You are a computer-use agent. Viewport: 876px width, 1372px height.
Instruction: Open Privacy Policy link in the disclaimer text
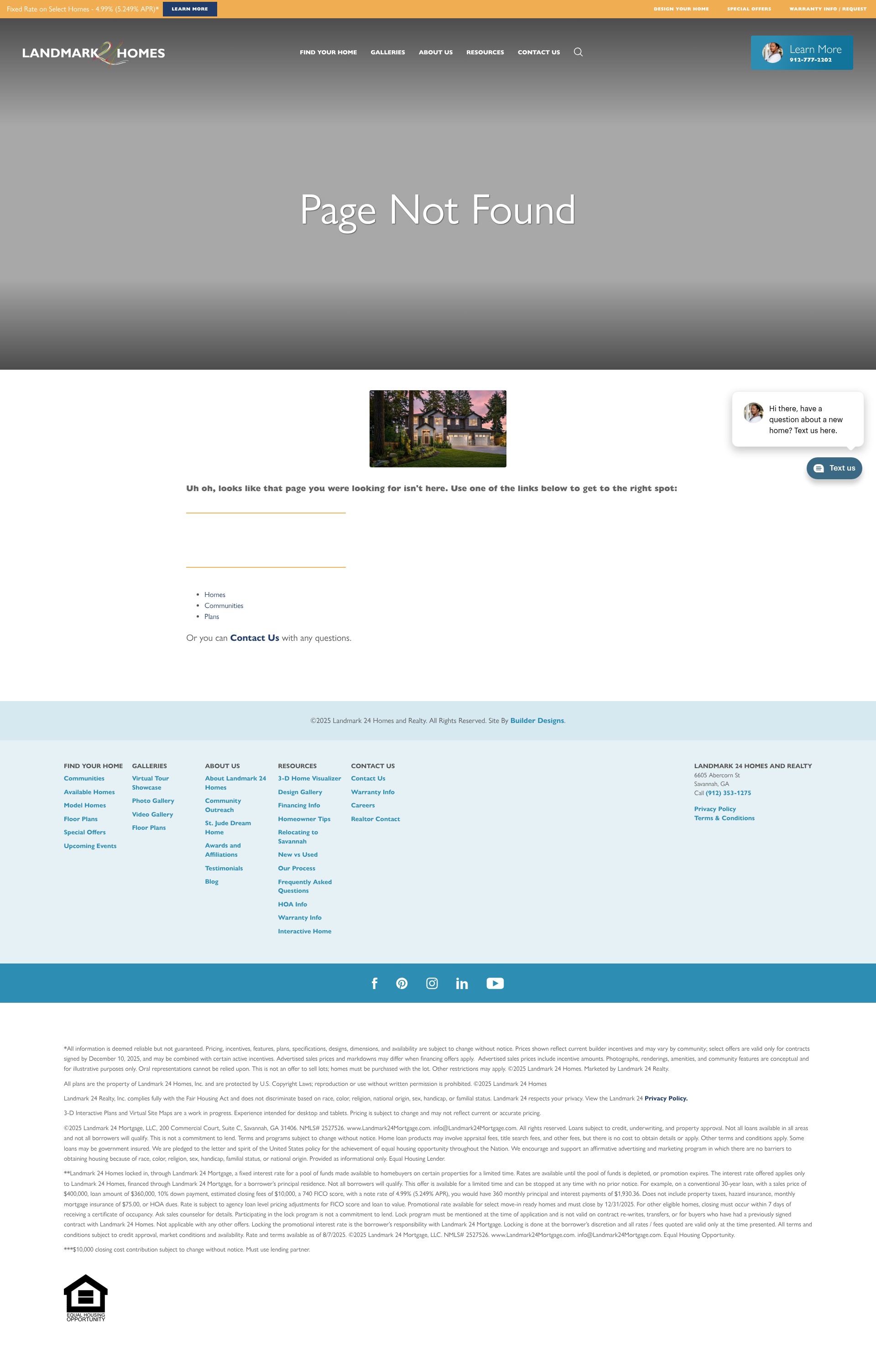(666, 1099)
